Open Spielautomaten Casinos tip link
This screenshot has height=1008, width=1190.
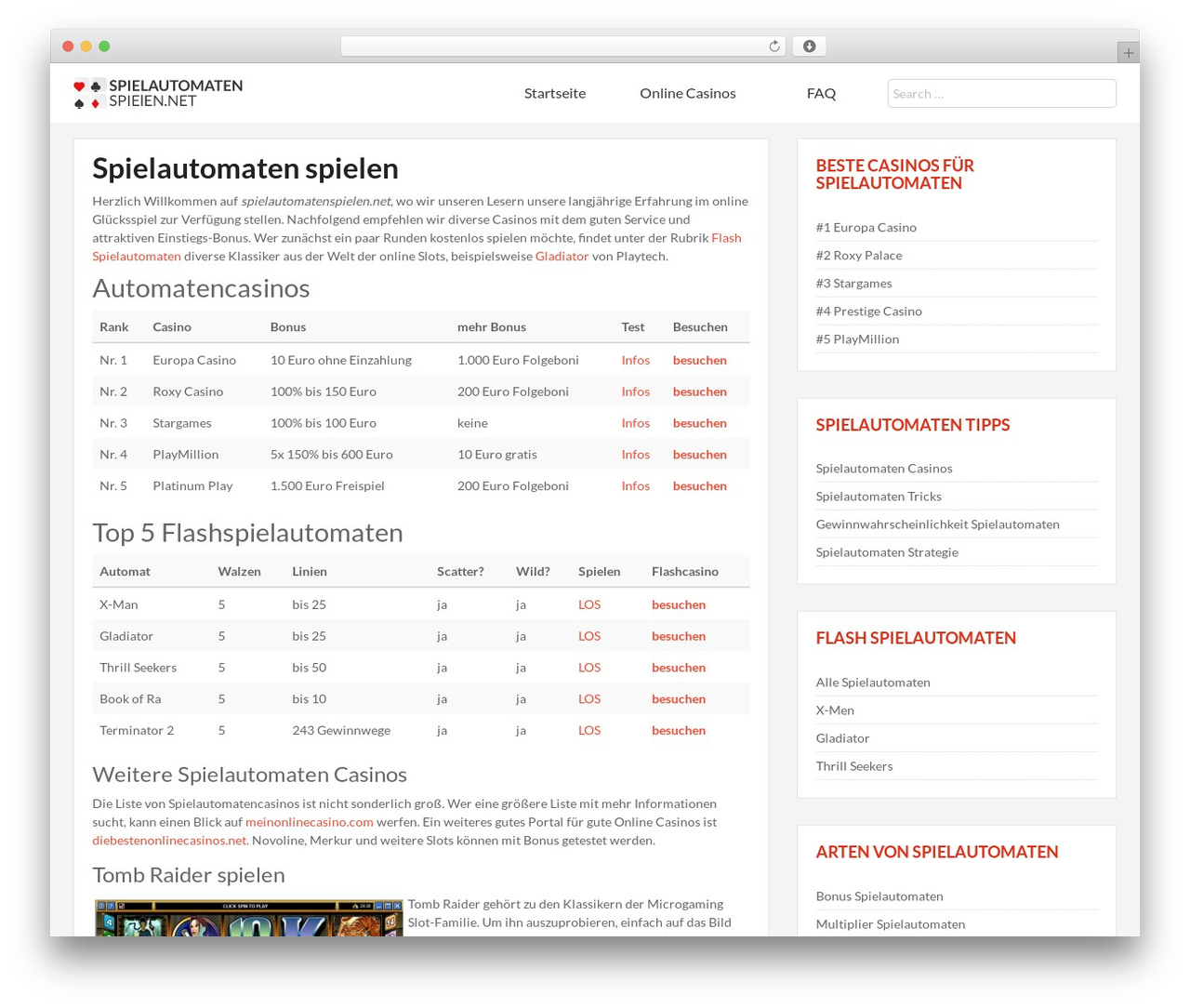pos(884,469)
